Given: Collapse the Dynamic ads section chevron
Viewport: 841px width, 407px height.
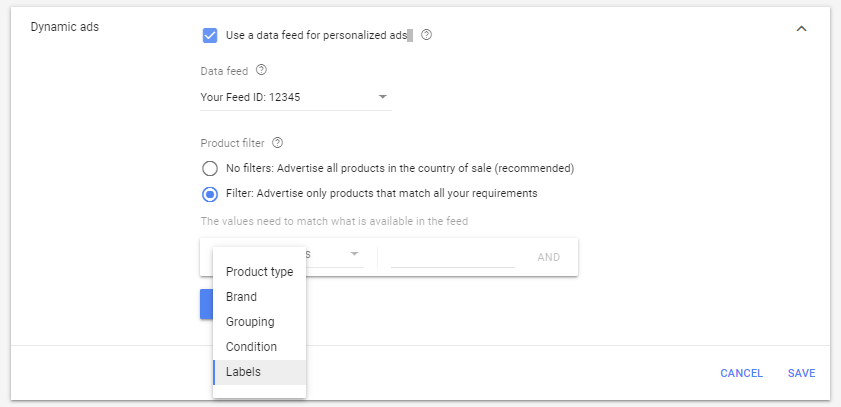Looking at the screenshot, I should click(x=801, y=29).
